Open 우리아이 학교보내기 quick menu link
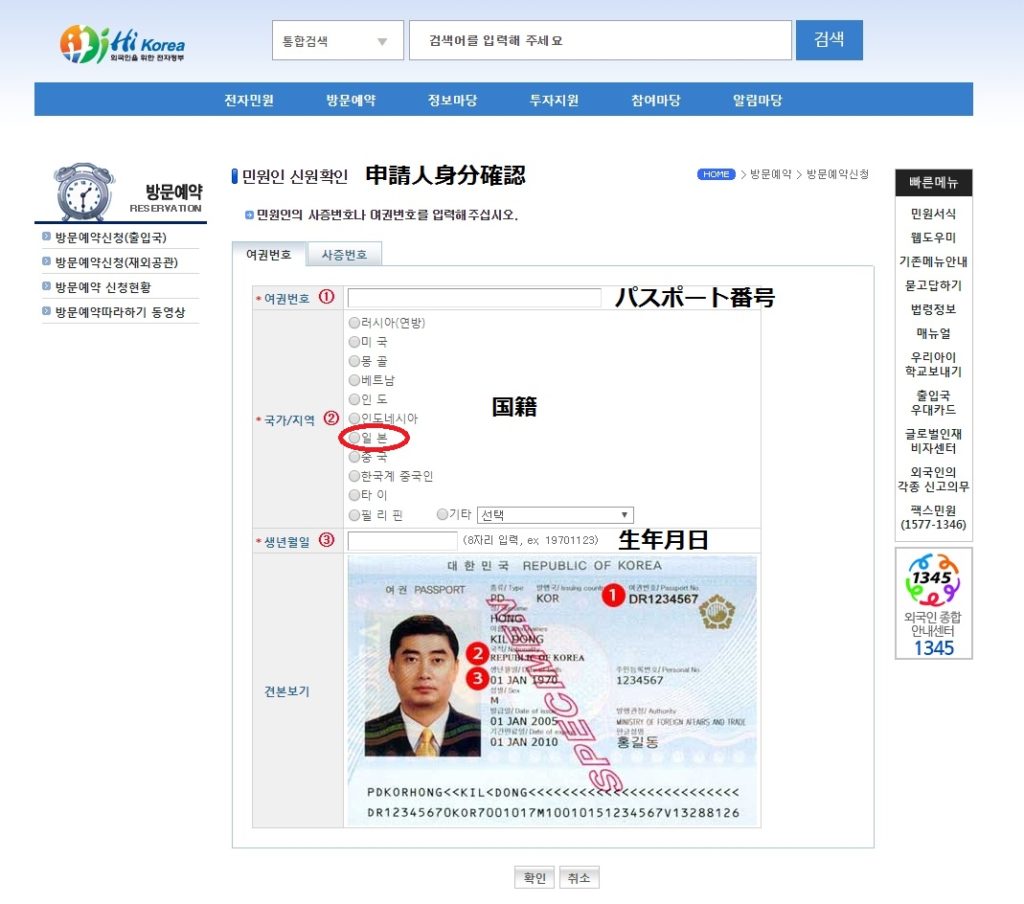This screenshot has height=904, width=1024. [x=933, y=364]
